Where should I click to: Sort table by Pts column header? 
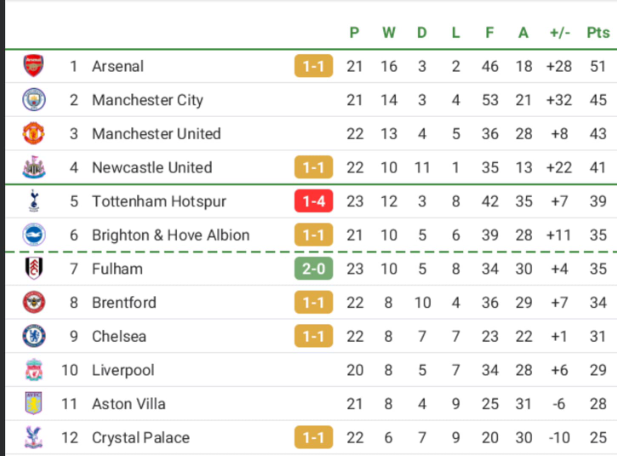pyautogui.click(x=598, y=33)
